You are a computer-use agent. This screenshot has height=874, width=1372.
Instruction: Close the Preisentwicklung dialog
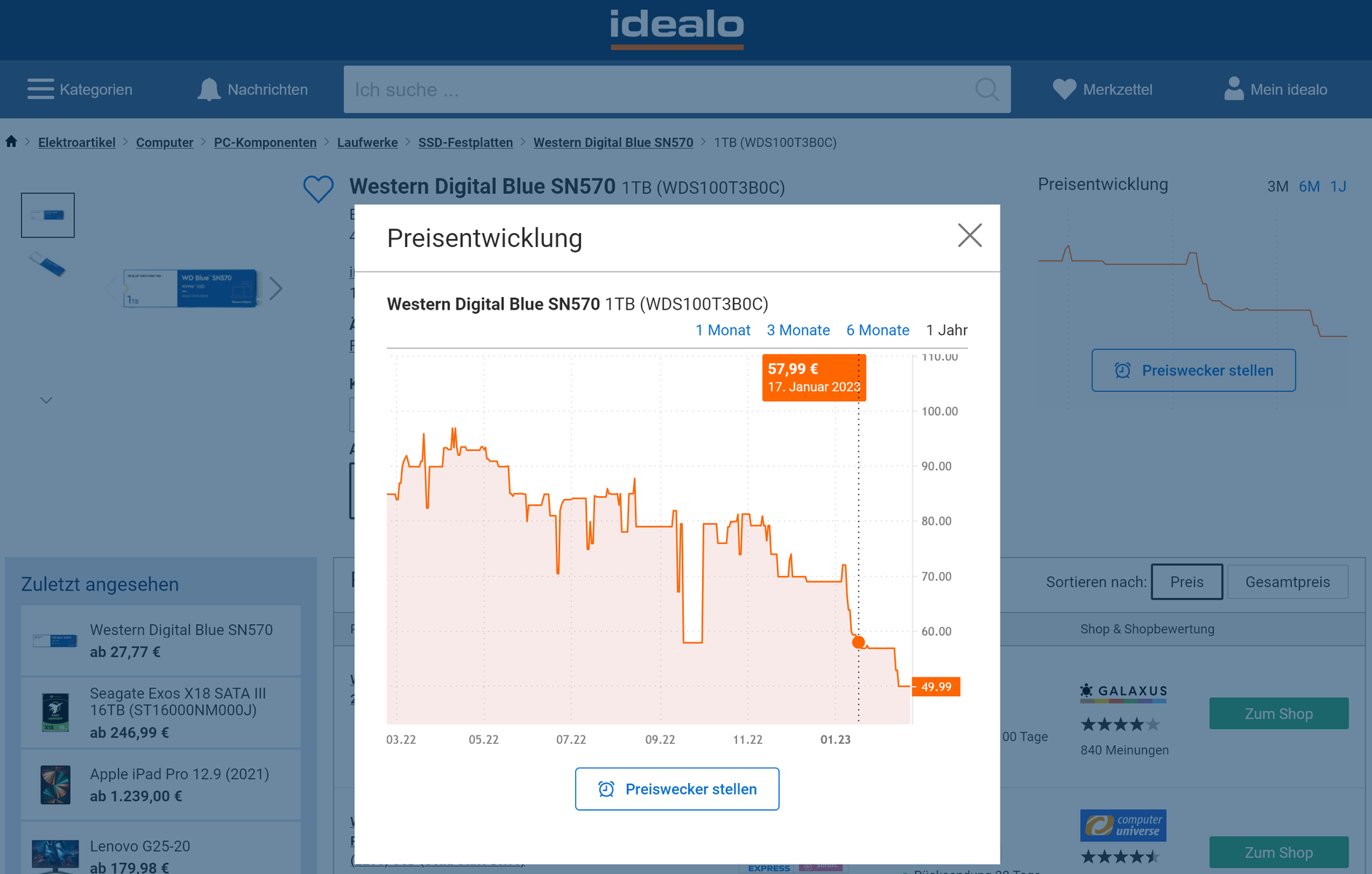[969, 235]
